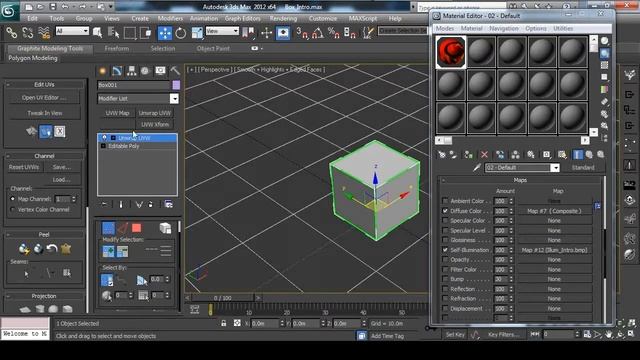Collapse the Projection rollout
This screenshot has width=640, height=360.
pyautogui.click(x=44, y=296)
